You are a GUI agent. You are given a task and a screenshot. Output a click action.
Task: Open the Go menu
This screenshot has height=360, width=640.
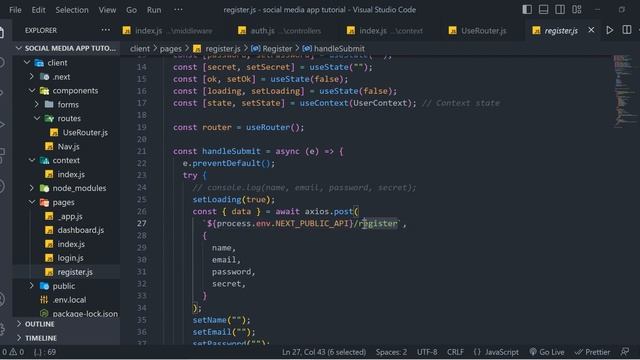131,10
